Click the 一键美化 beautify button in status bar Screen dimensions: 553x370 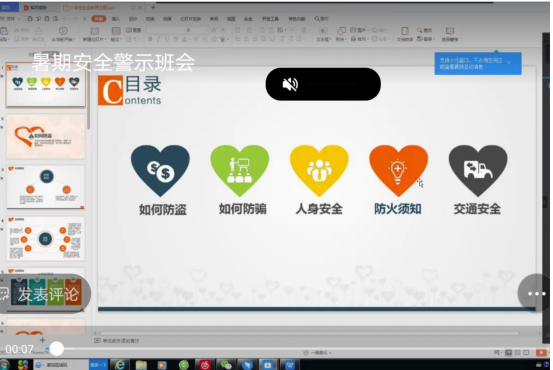[317, 353]
